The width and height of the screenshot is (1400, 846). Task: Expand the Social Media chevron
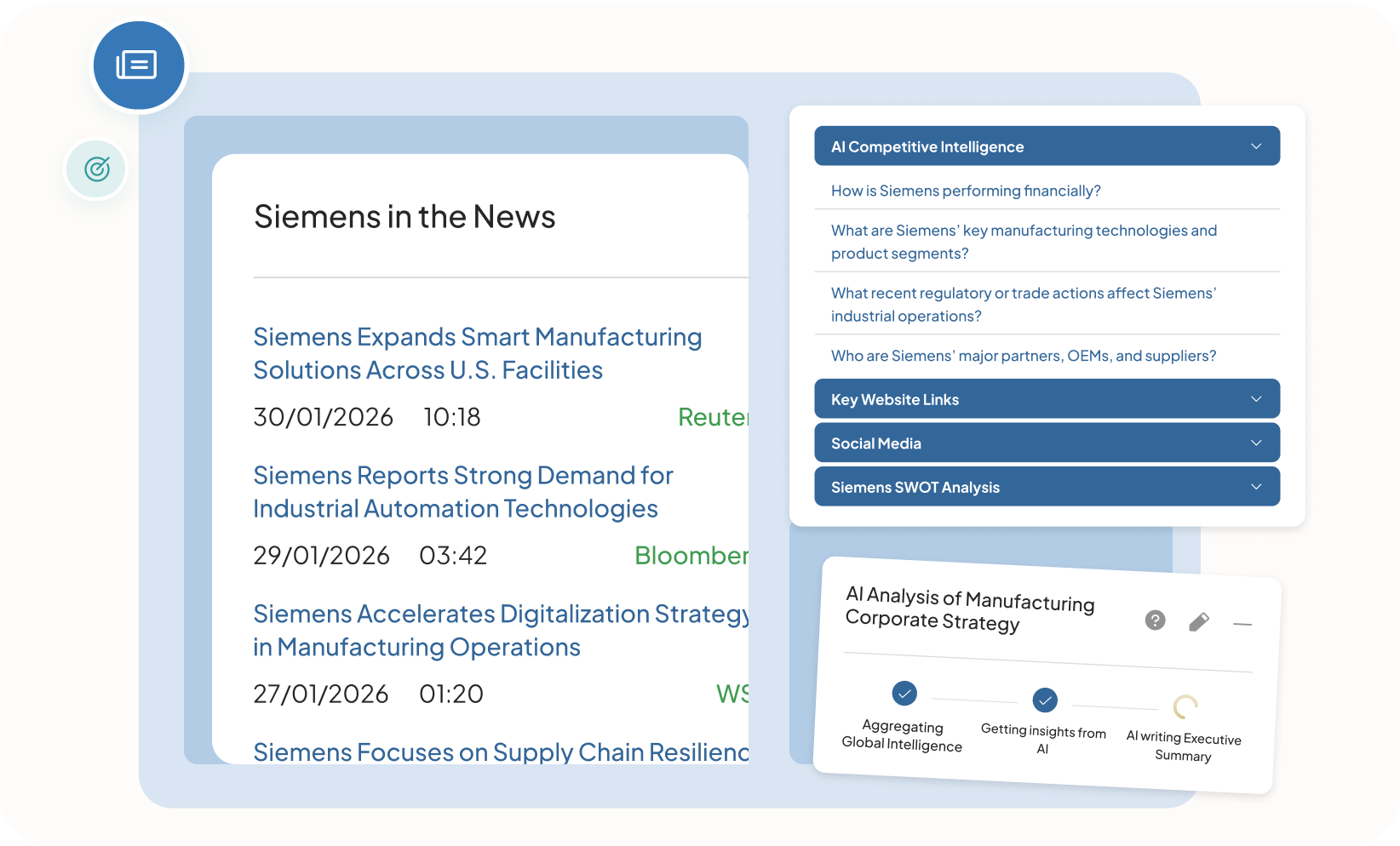point(1256,443)
